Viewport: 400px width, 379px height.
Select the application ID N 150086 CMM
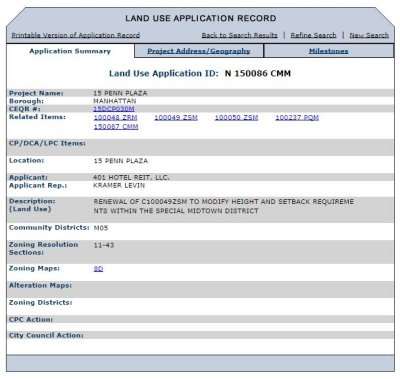pos(258,73)
